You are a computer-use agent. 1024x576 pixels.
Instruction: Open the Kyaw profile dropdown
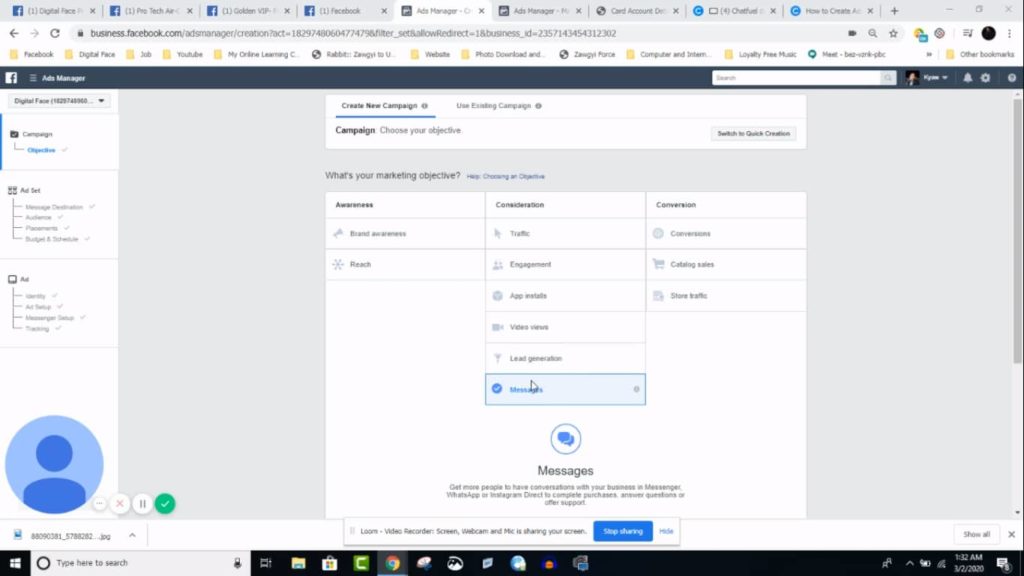[x=927, y=78]
